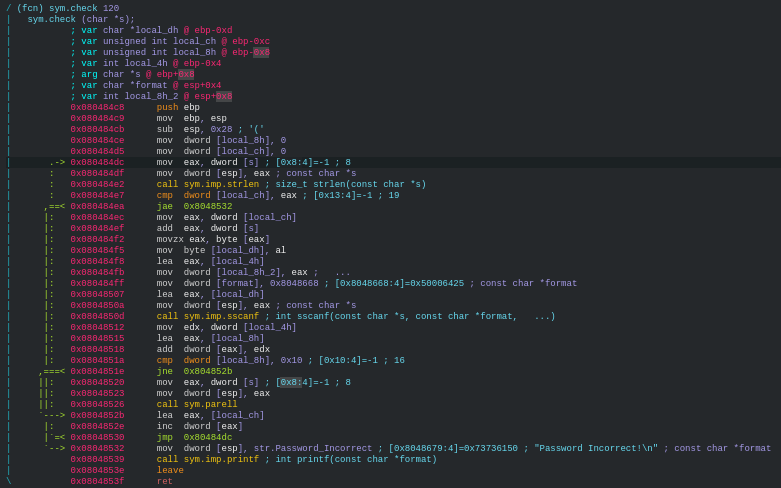Select cmp dword local_8h, 0x10 instruction
781x488 pixels.
(229, 360)
